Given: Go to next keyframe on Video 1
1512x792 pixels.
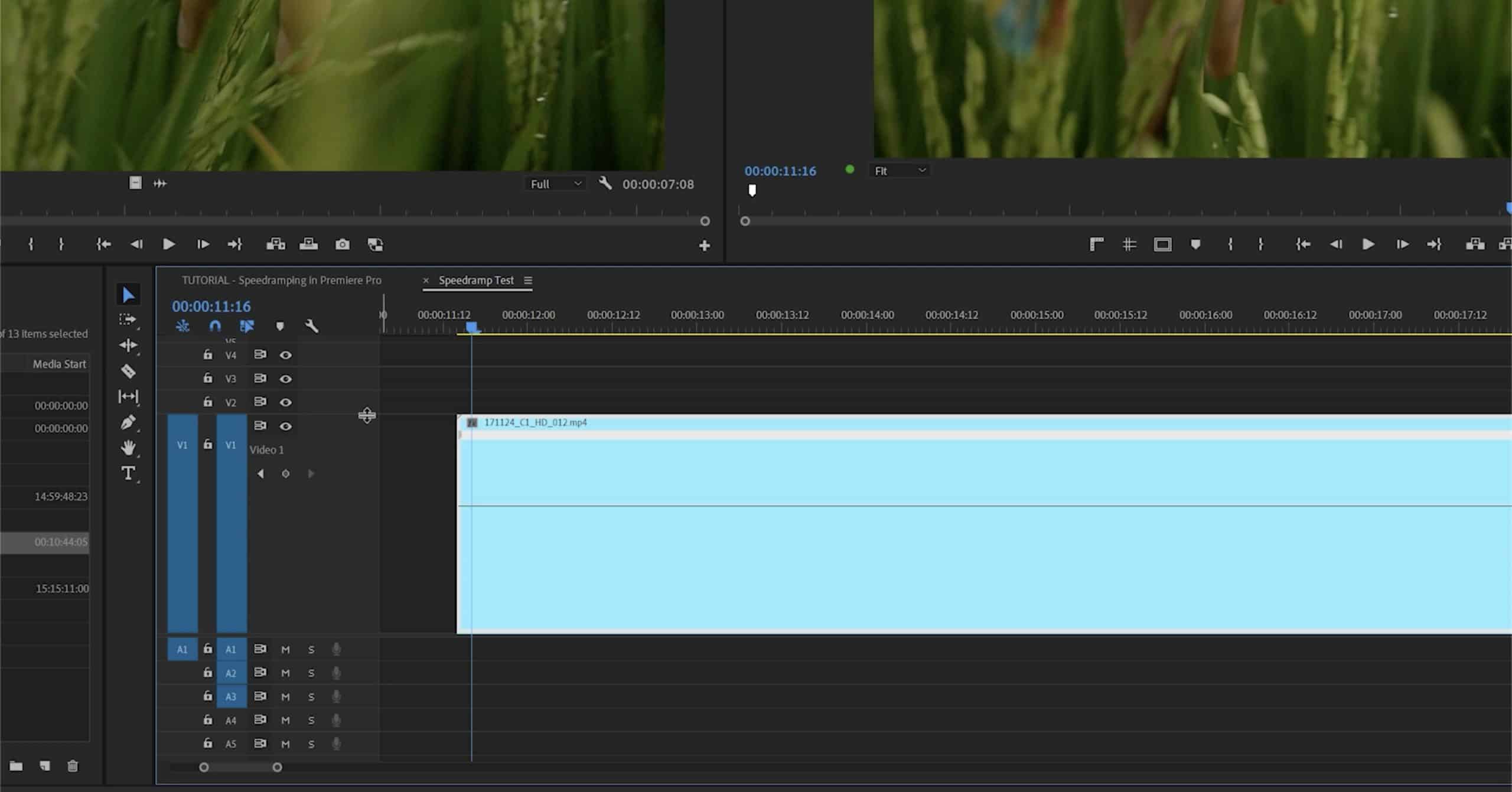Looking at the screenshot, I should 311,474.
